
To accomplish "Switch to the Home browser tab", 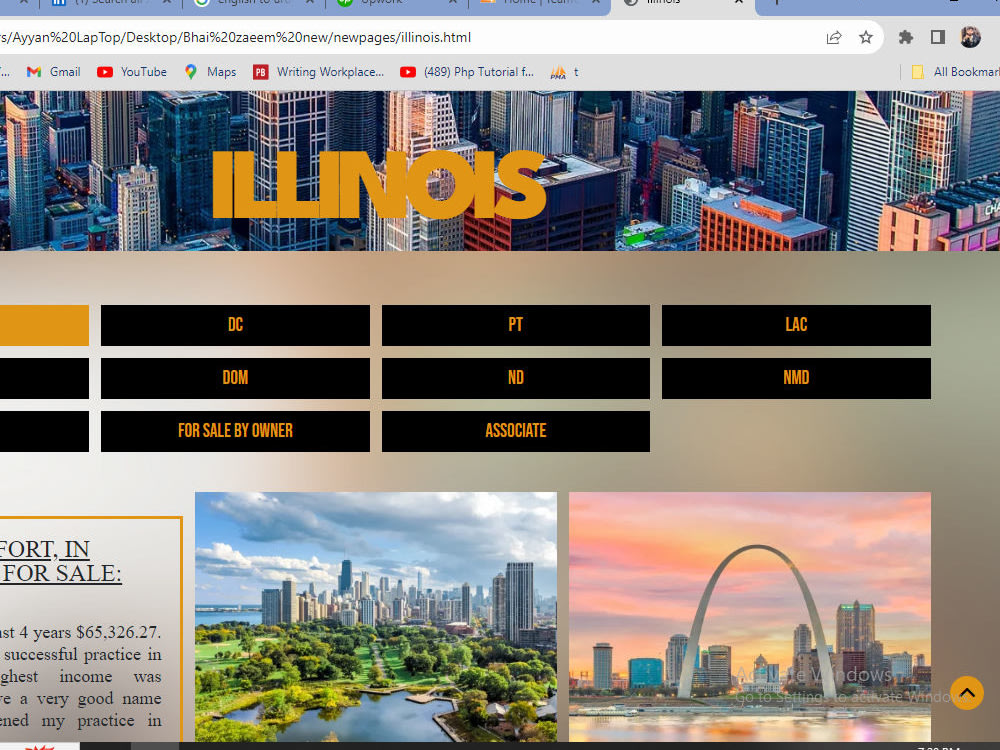I will click(x=540, y=3).
